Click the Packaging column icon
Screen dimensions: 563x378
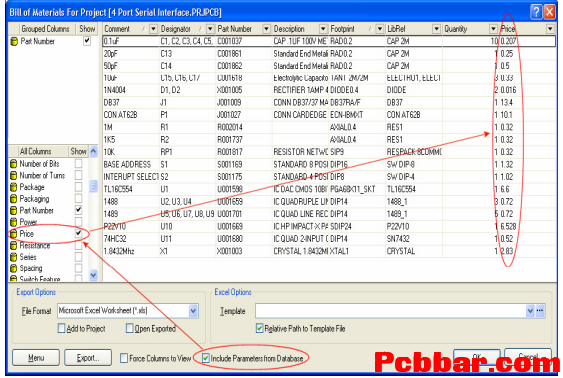14,199
